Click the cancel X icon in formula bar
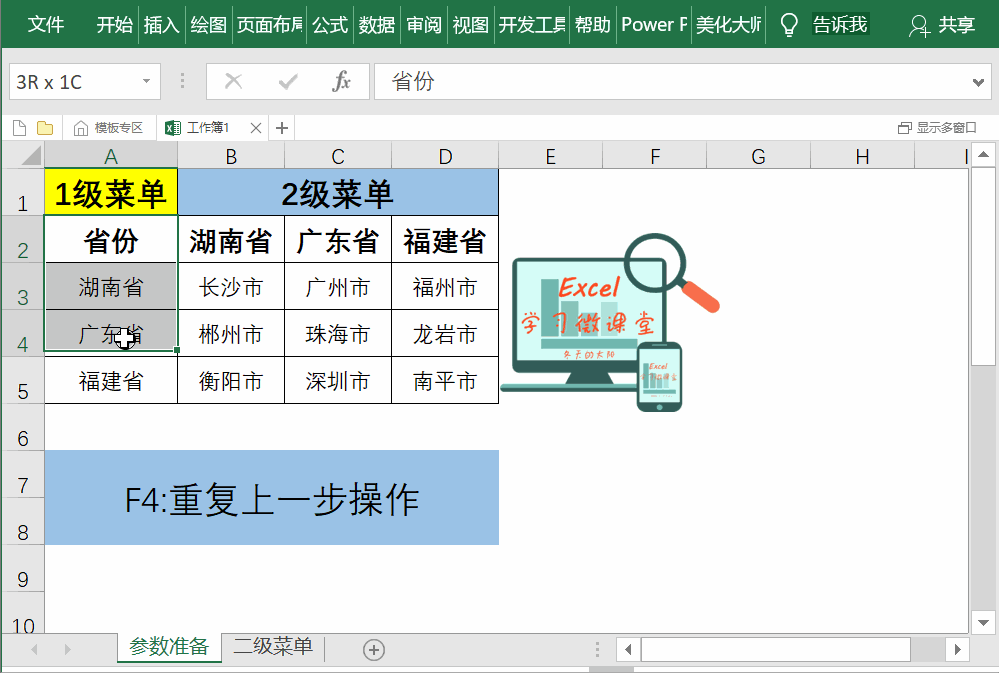Image resolution: width=999 pixels, height=673 pixels. [x=234, y=82]
